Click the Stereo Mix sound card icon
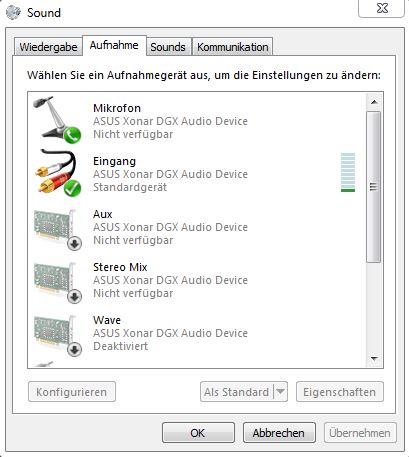This screenshot has width=409, height=457. coord(57,282)
